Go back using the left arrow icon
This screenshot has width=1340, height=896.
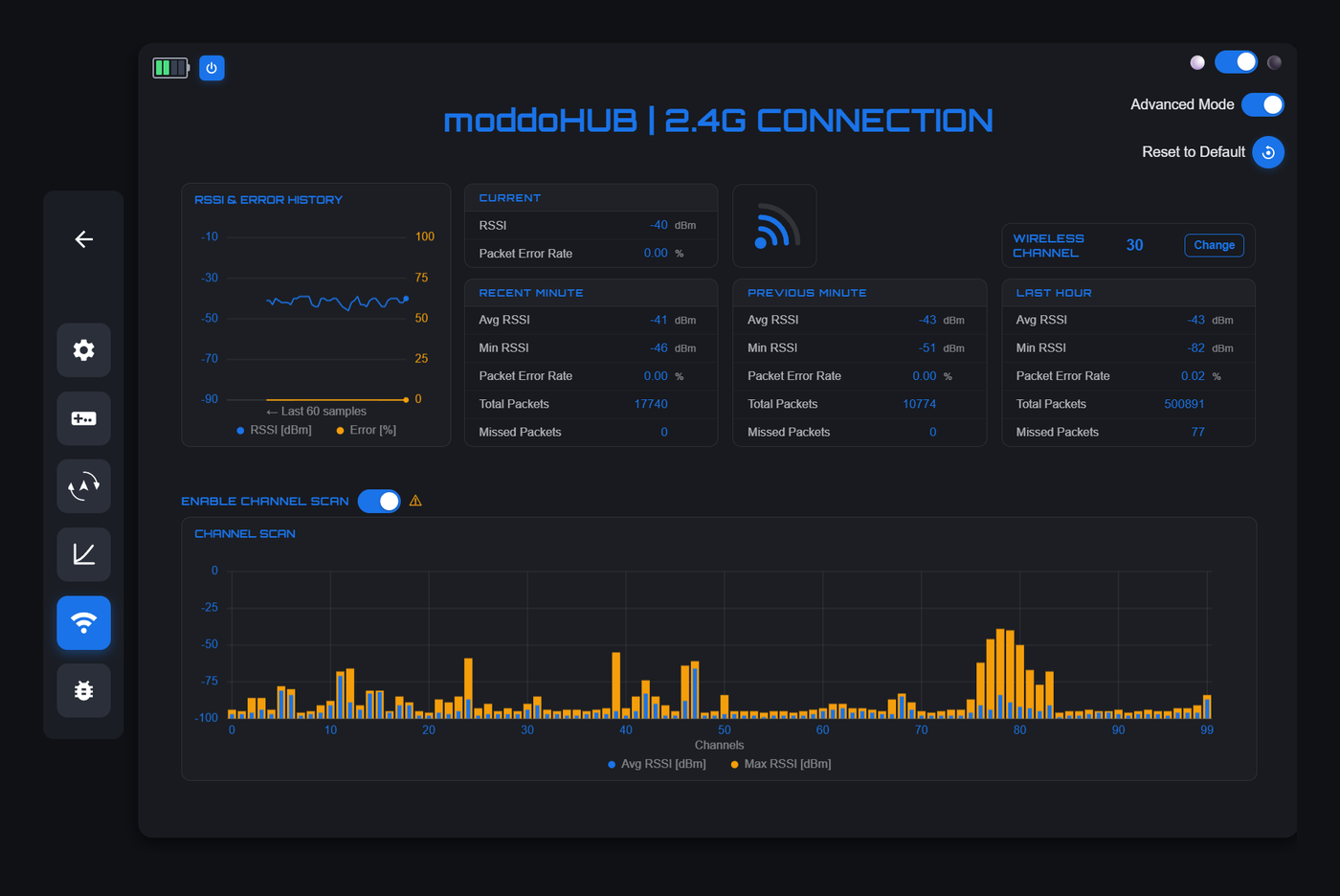84,239
